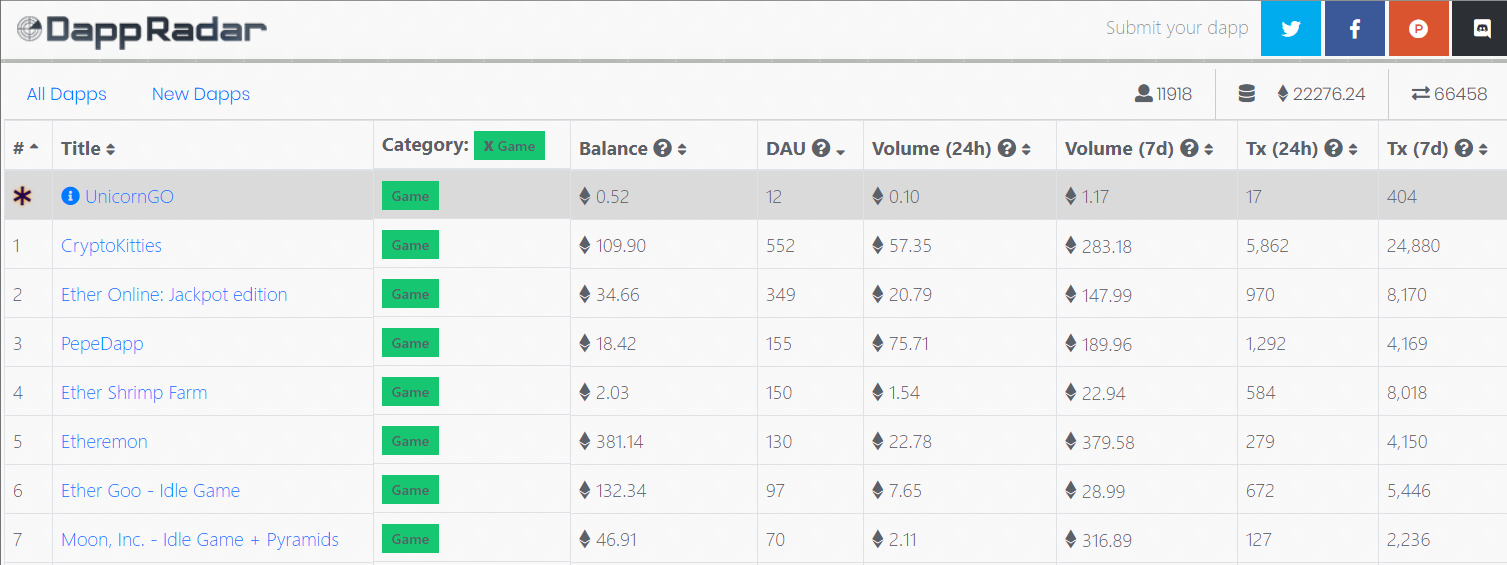
Task: Click the UnicornGO info icon
Action: point(70,196)
